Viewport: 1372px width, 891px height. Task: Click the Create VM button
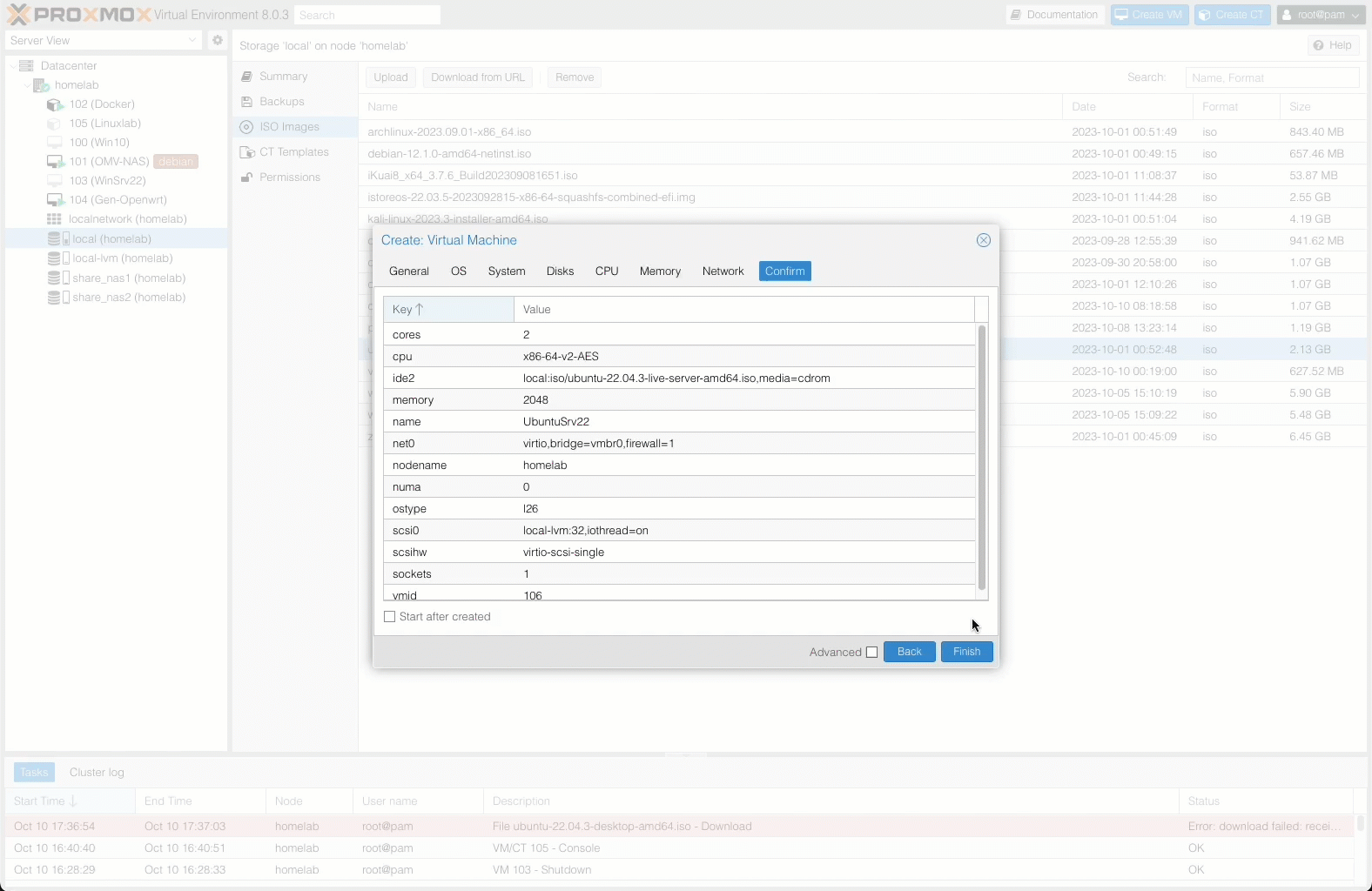click(1149, 15)
